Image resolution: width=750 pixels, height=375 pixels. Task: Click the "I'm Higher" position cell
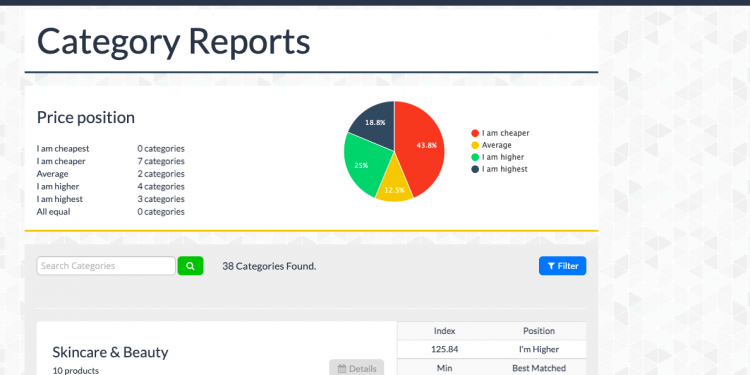coord(539,349)
